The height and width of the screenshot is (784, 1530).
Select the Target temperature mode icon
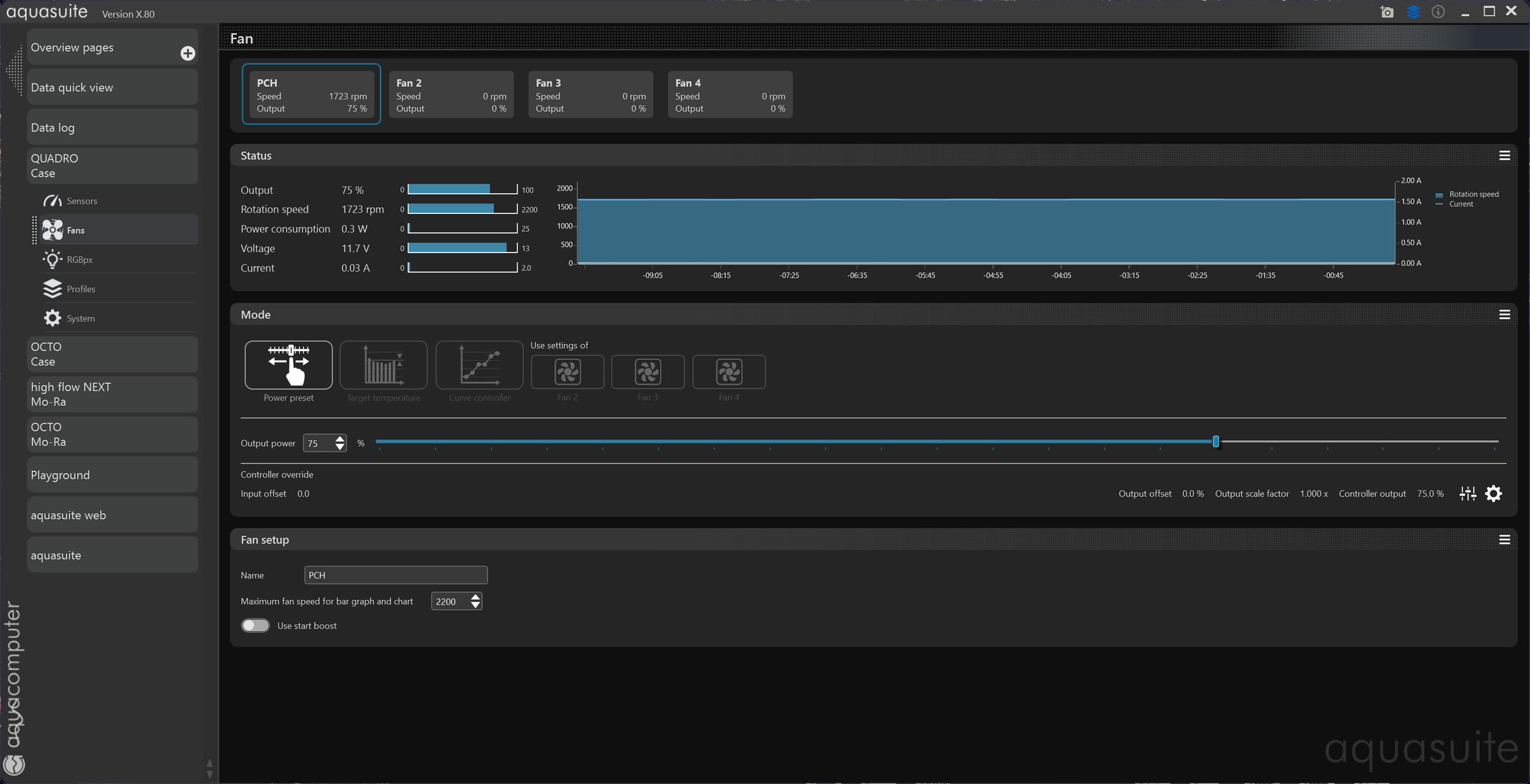tap(384, 365)
